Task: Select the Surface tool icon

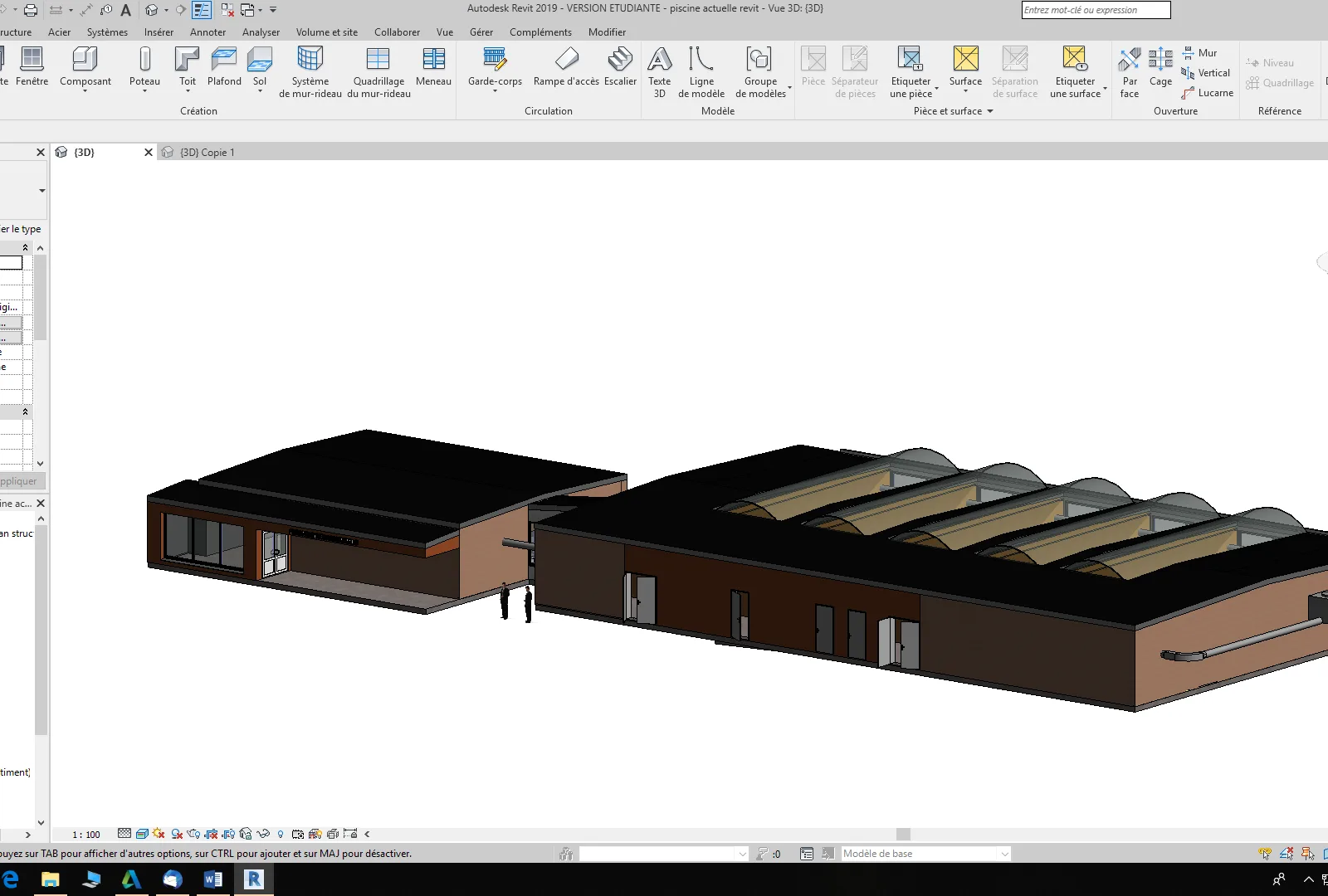Action: tap(965, 59)
